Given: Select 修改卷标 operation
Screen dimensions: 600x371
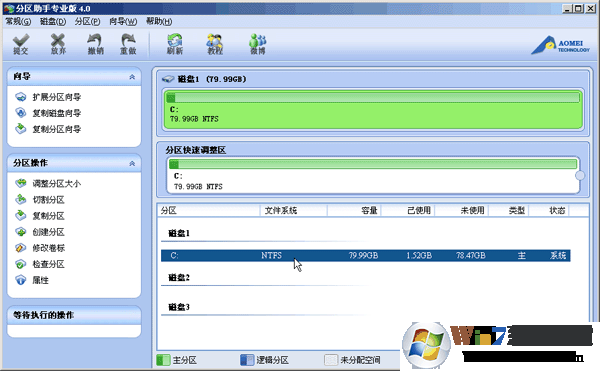Looking at the screenshot, I should pos(49,248).
